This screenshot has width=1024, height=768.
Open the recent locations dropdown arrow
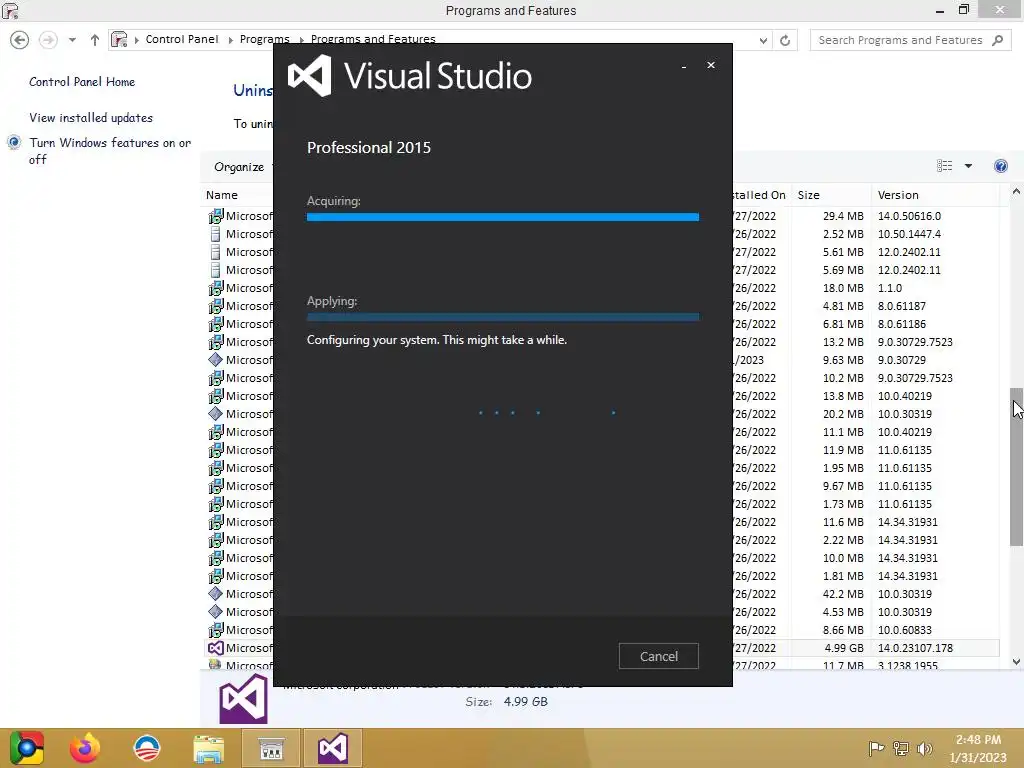(x=72, y=40)
